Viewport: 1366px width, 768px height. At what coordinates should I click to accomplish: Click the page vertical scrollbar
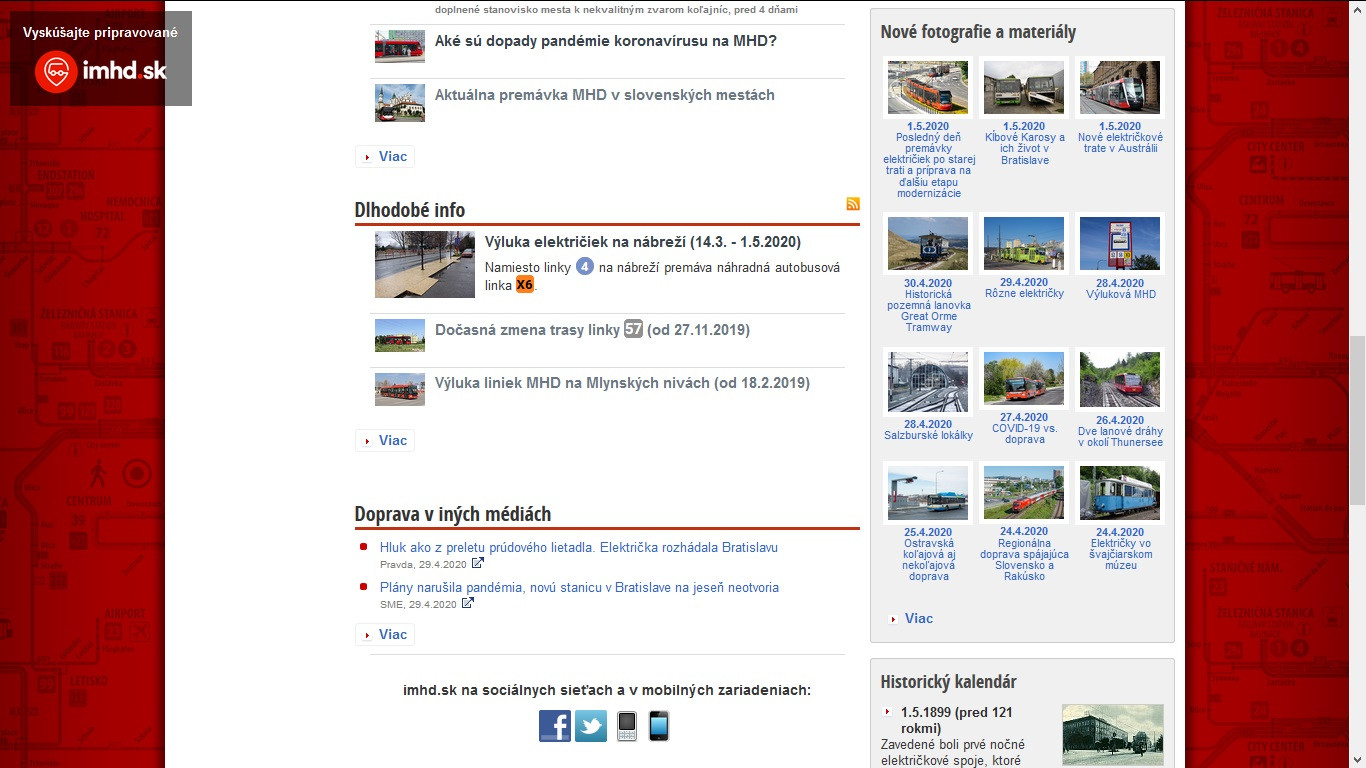pyautogui.click(x=1357, y=400)
